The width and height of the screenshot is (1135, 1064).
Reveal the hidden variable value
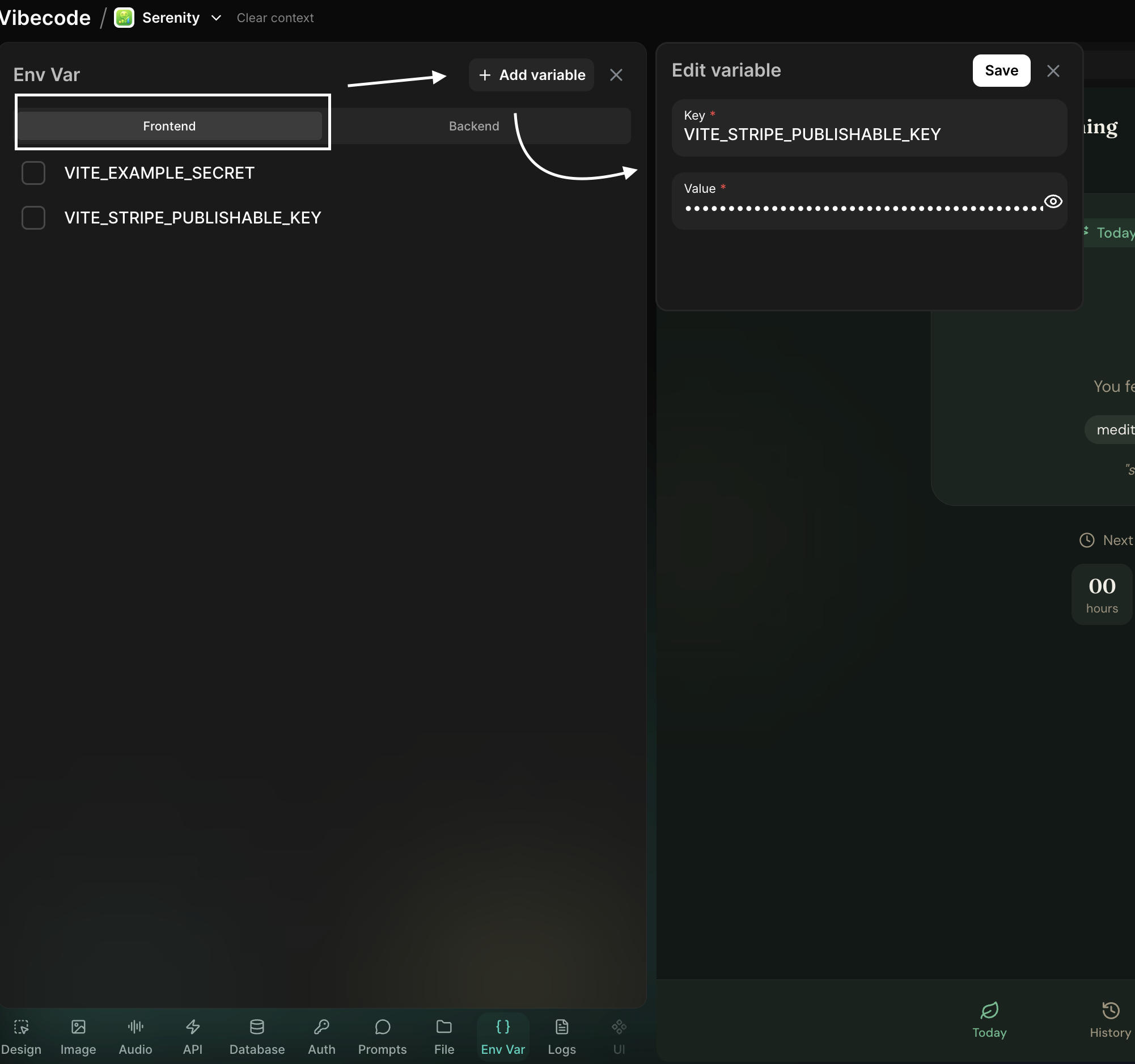[1052, 201]
